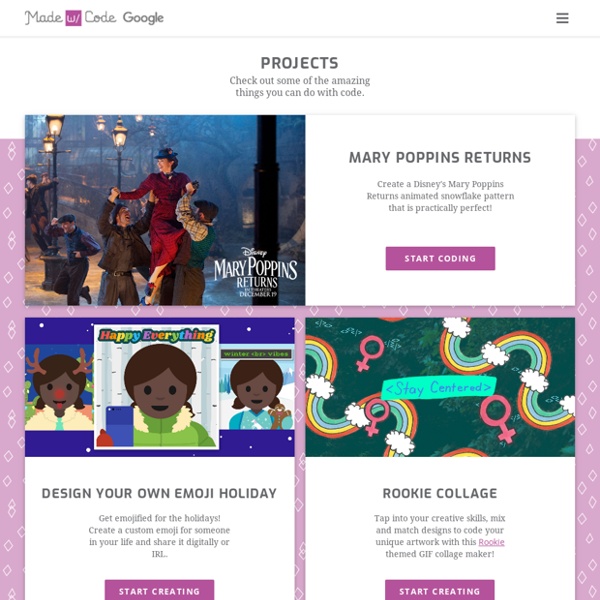Click the Google logo in header
This screenshot has width=600, height=600.
click(143, 18)
